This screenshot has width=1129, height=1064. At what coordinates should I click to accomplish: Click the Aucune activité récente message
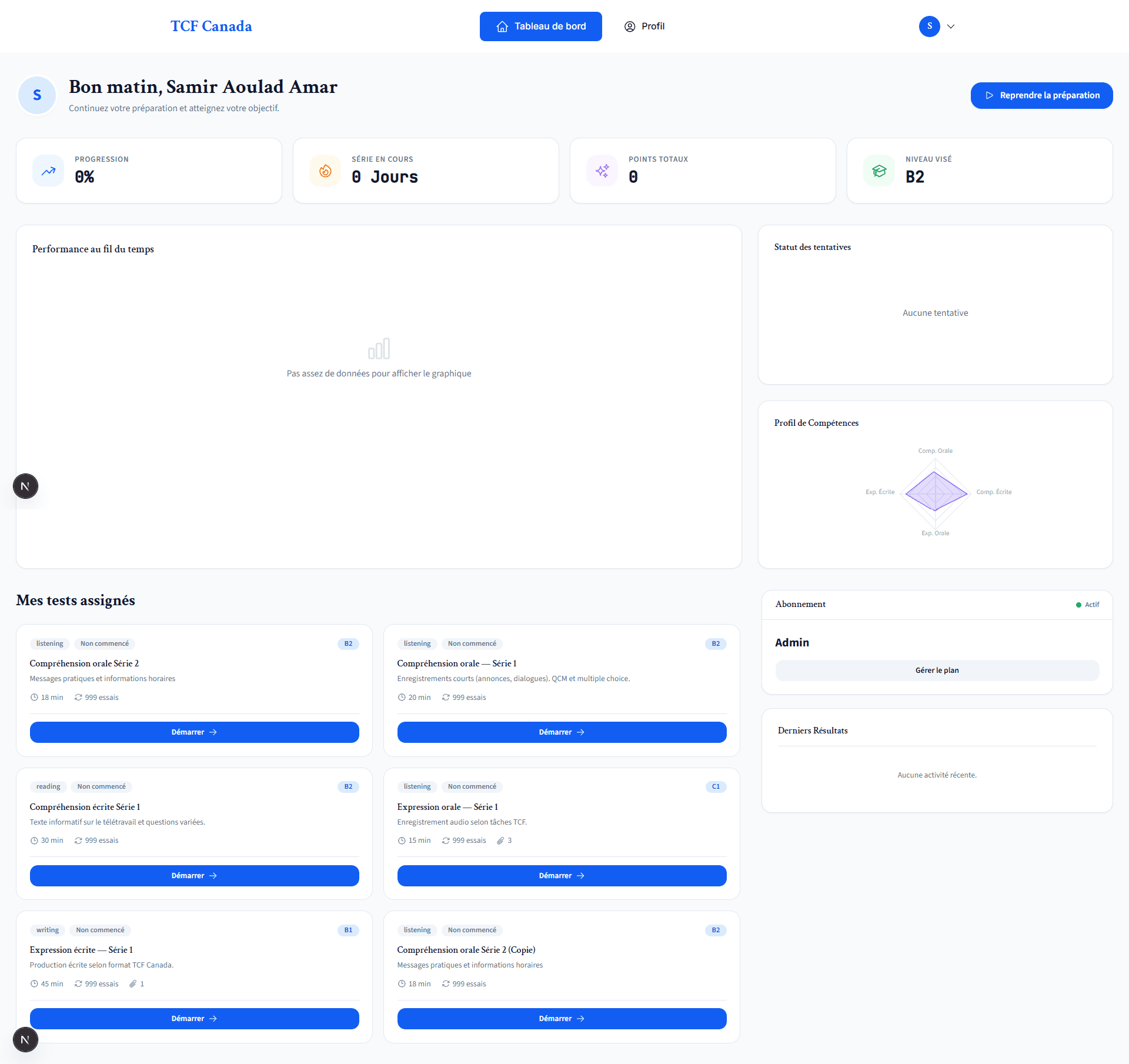(937, 775)
